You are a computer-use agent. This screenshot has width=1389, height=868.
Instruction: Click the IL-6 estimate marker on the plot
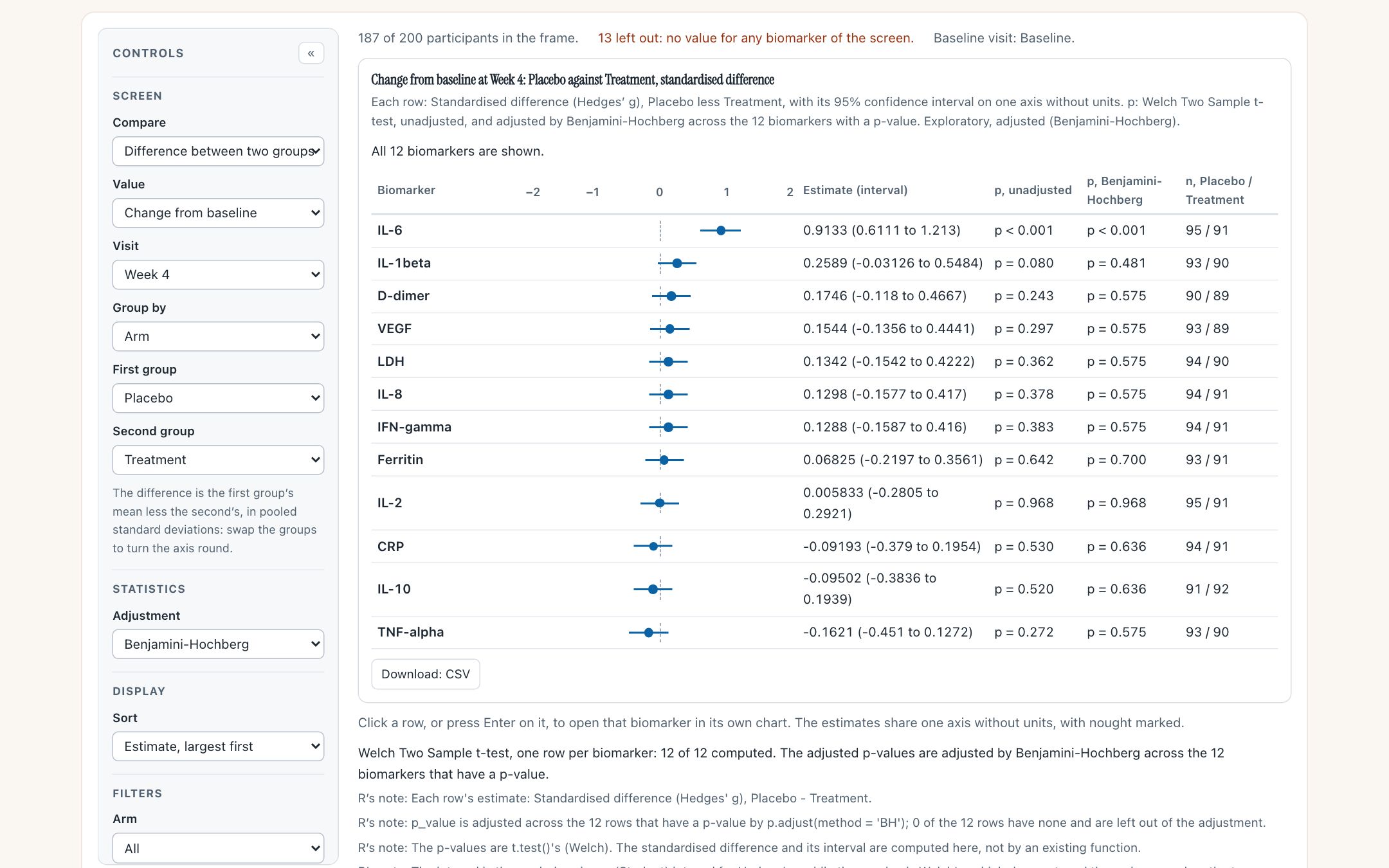click(x=721, y=230)
